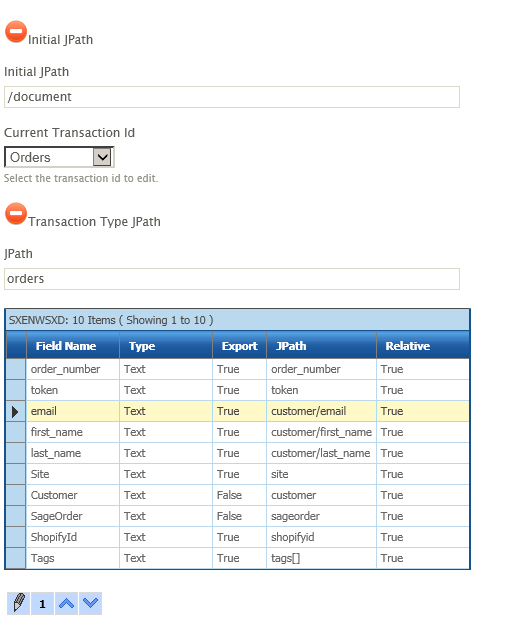This screenshot has width=506, height=631.
Task: Sort by Export column header
Action: coord(240,346)
